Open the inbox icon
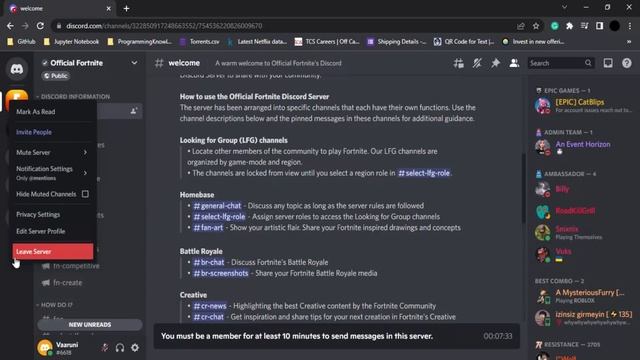The image size is (640, 360). point(608,63)
